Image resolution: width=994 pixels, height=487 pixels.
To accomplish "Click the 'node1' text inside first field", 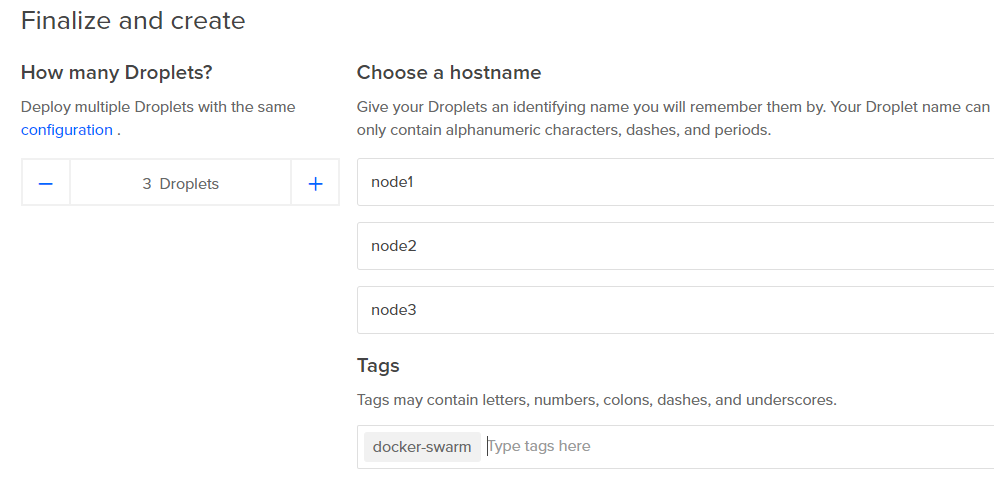I will (392, 182).
